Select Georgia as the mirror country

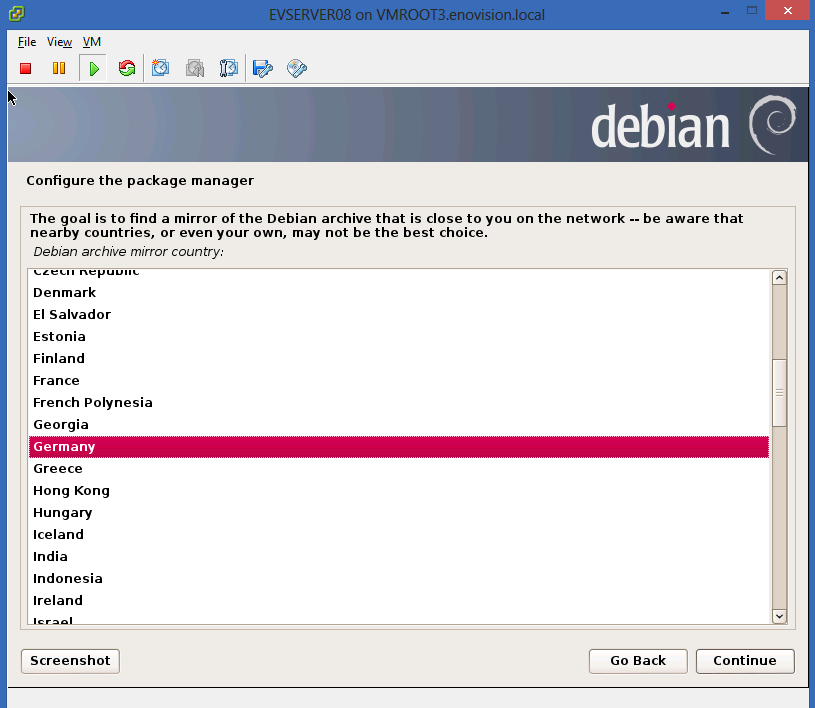(x=399, y=425)
